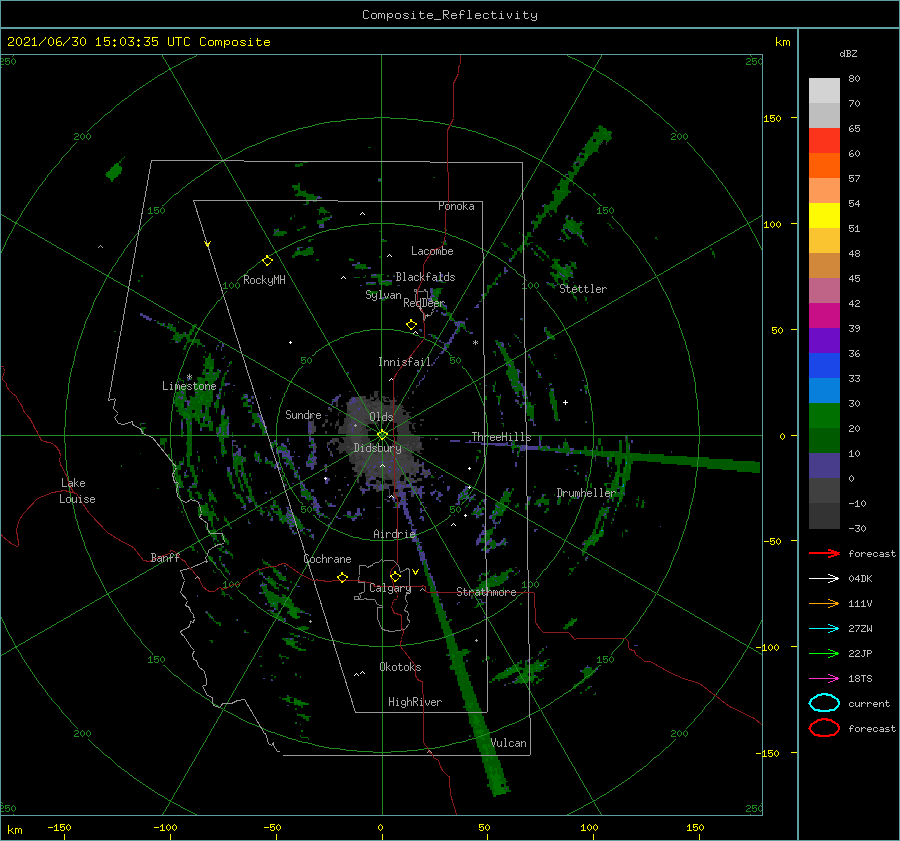Click the yellow V marker beside Calgary

[x=415, y=572]
